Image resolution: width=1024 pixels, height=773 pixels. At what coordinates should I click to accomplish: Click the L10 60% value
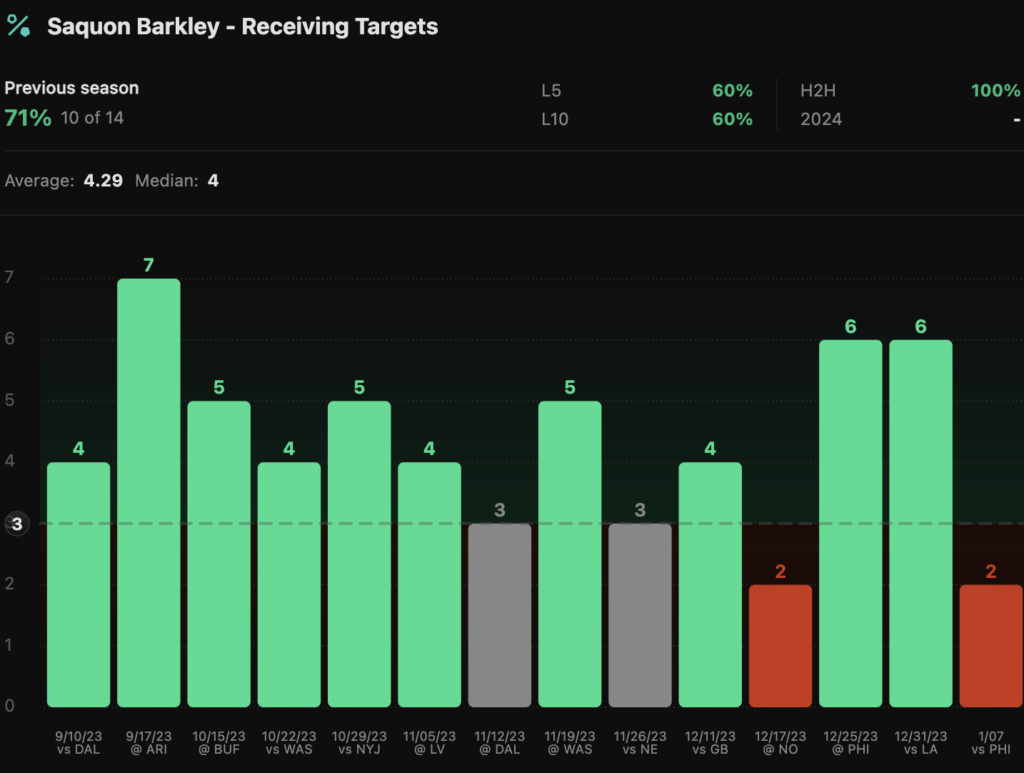click(x=732, y=119)
